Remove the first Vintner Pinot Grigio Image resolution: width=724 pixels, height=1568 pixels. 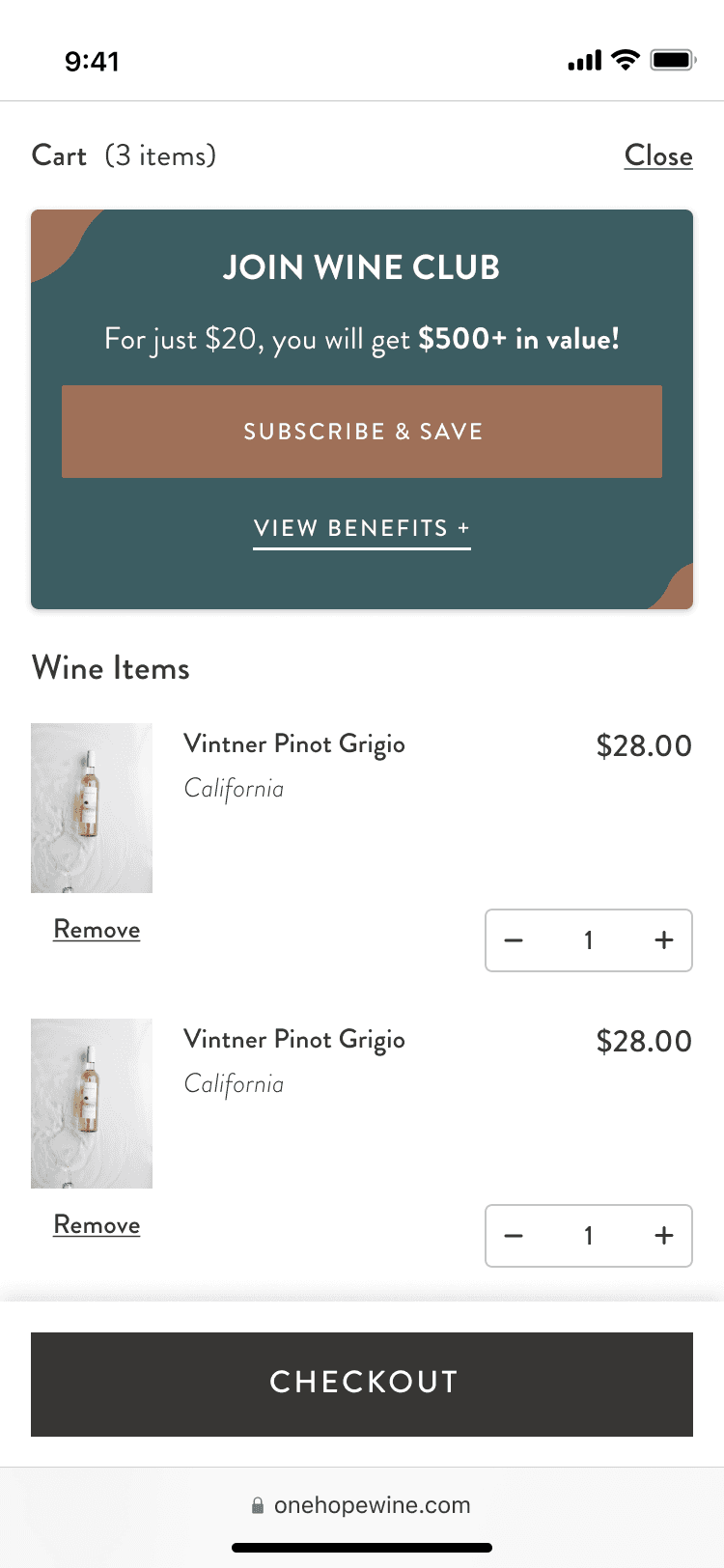click(x=97, y=930)
